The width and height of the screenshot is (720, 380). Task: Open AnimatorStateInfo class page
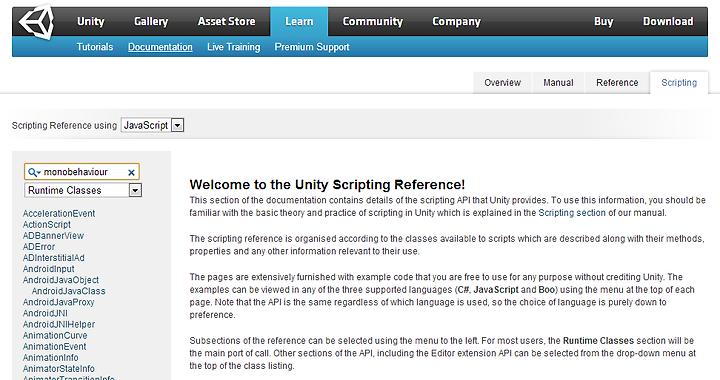click(x=58, y=369)
